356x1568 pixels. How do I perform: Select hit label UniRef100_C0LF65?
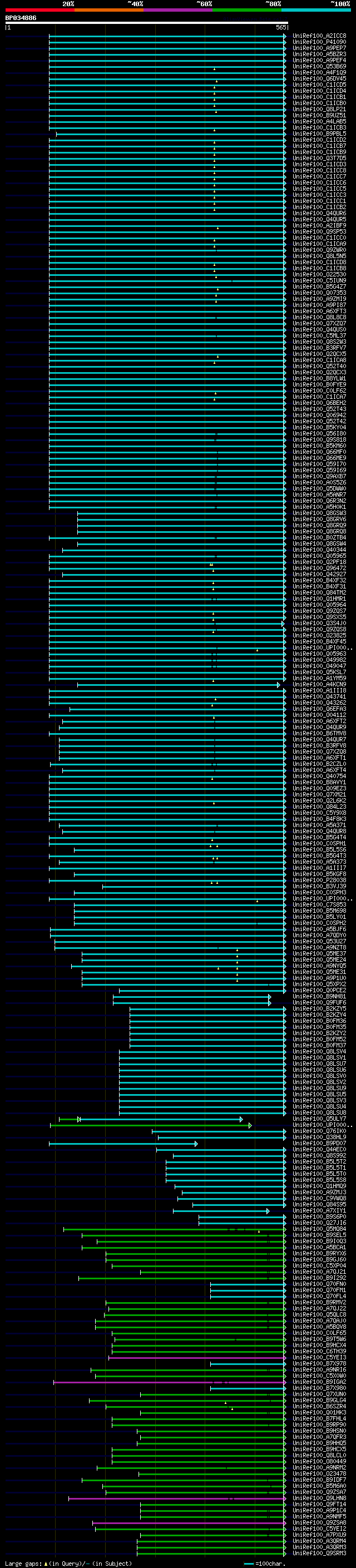(x=319, y=1333)
